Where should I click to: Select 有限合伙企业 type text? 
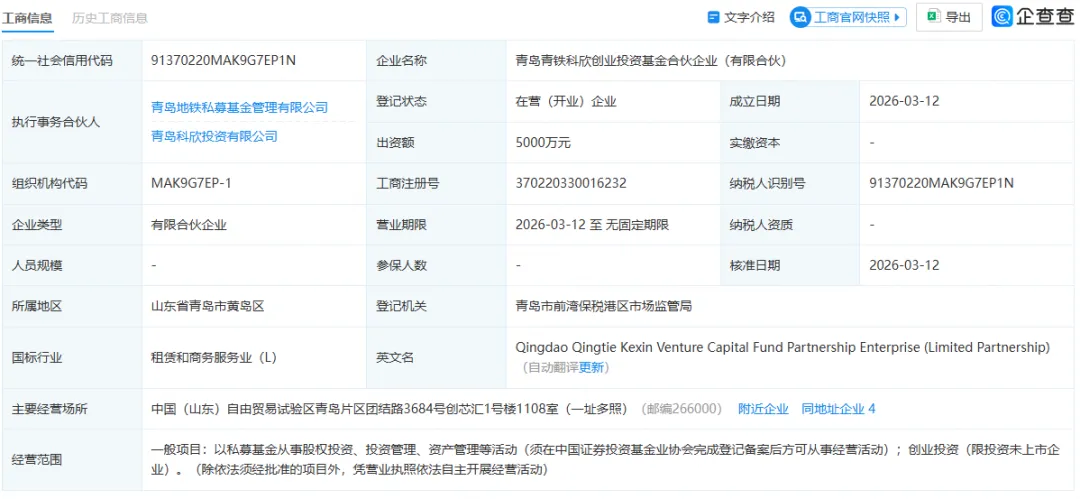pyautogui.click(x=189, y=225)
